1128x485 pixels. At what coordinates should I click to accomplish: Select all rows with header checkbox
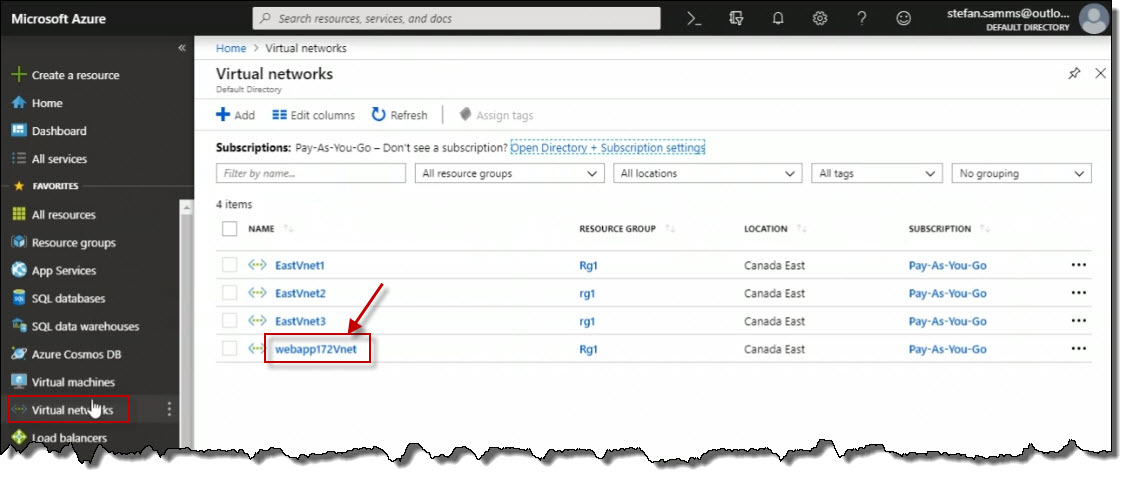click(229, 229)
